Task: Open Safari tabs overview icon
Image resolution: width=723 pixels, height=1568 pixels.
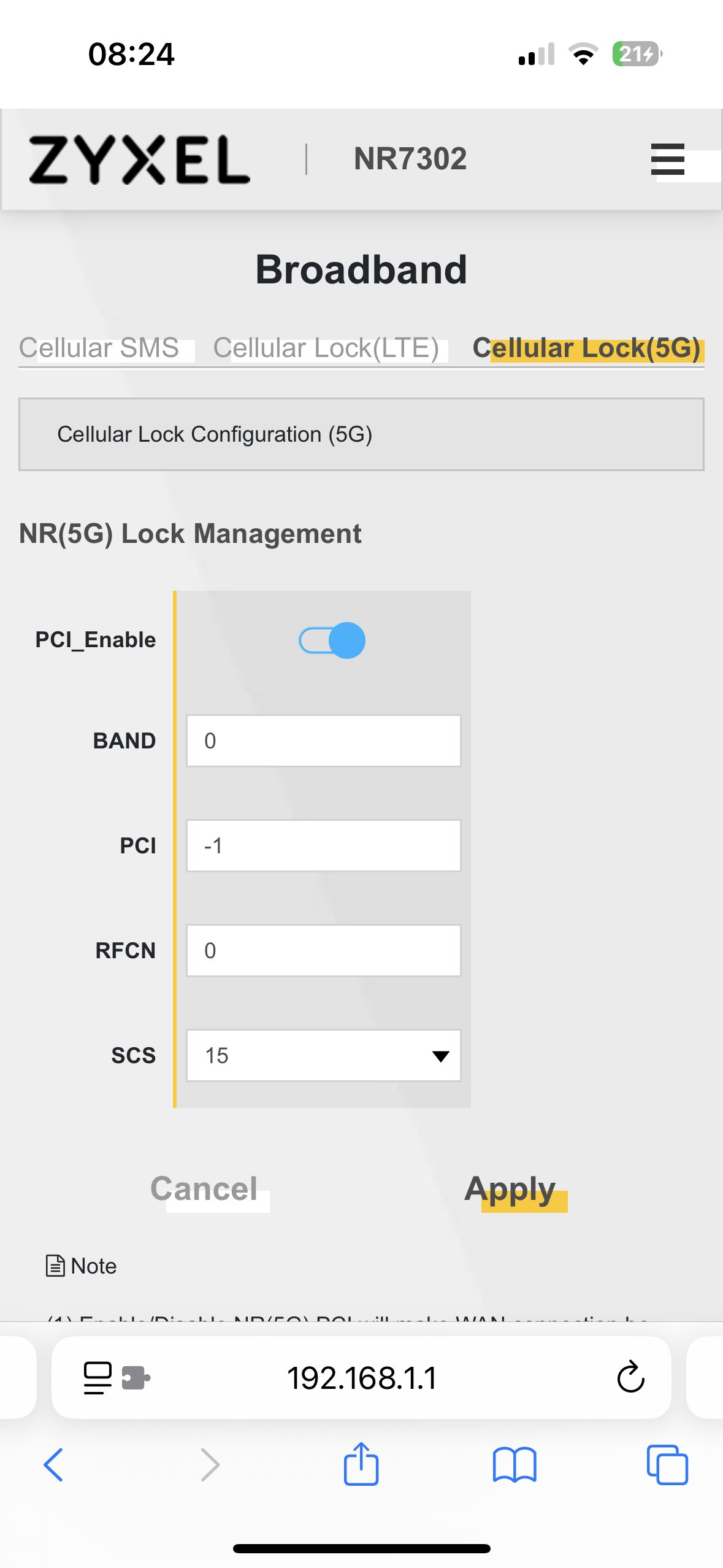Action: pyautogui.click(x=667, y=1465)
